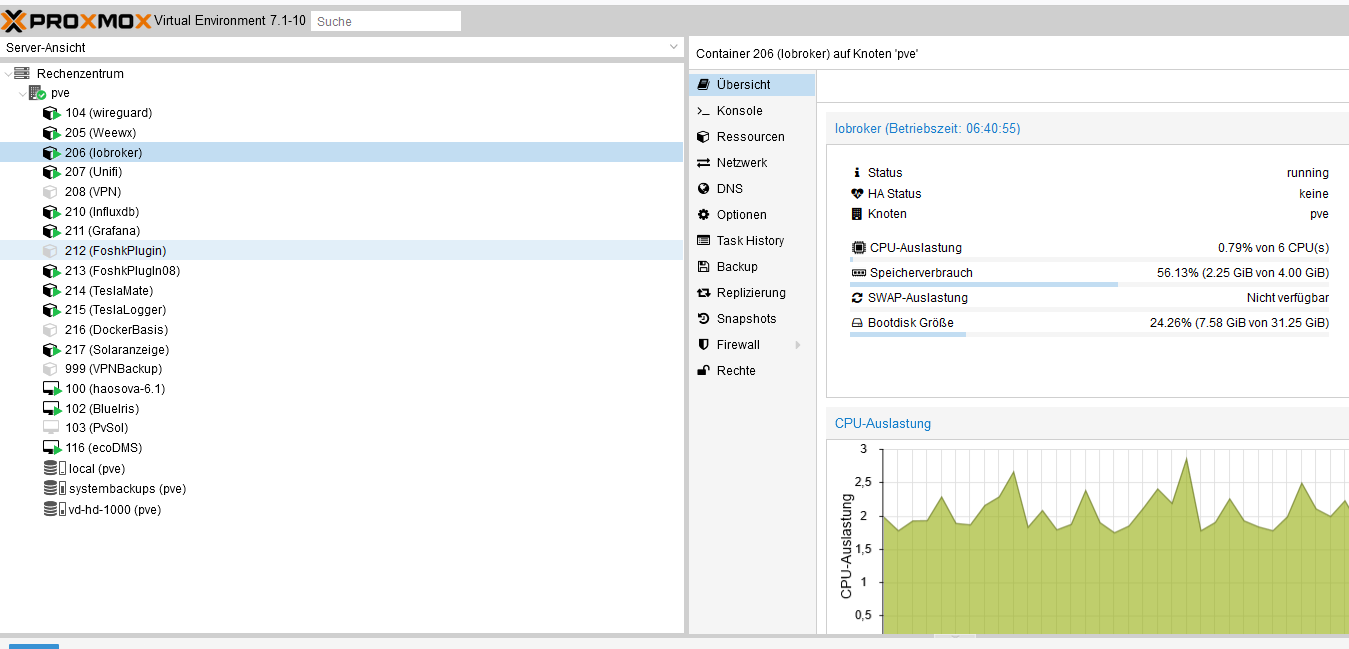
Task: Click the container icon for 211 (Grafana)
Action: pyautogui.click(x=52, y=231)
